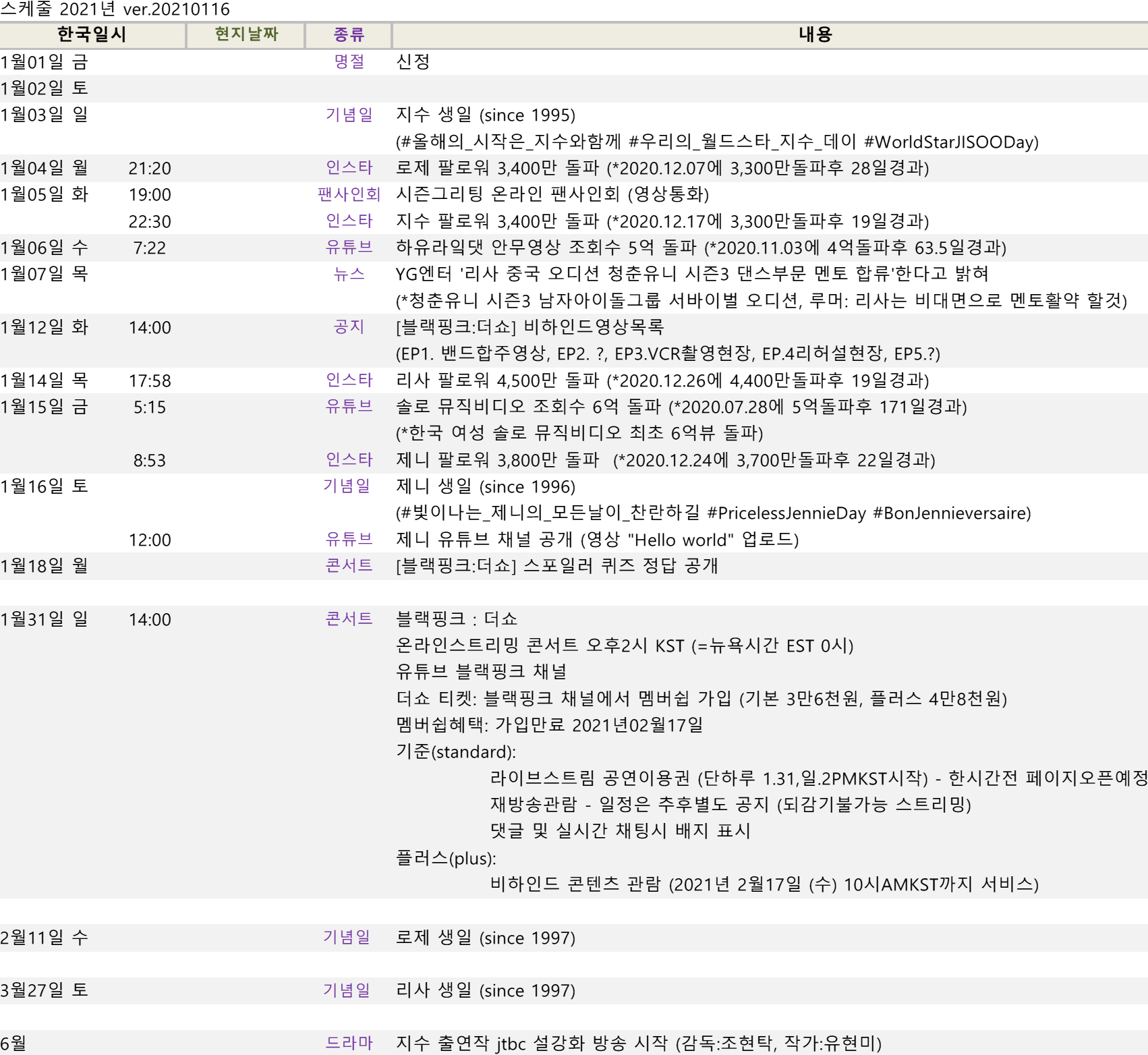1148x1055 pixels.
Task: Select the date cell 1월02일 토
Action: click(45, 88)
